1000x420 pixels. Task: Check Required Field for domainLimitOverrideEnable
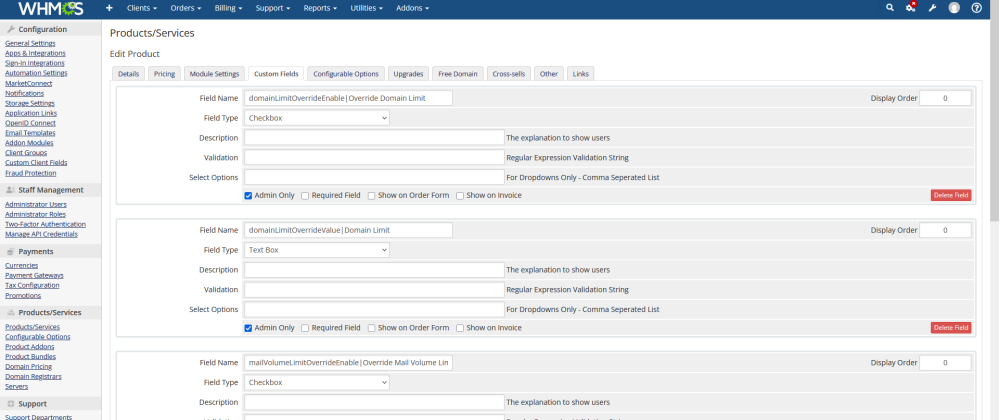pos(305,196)
